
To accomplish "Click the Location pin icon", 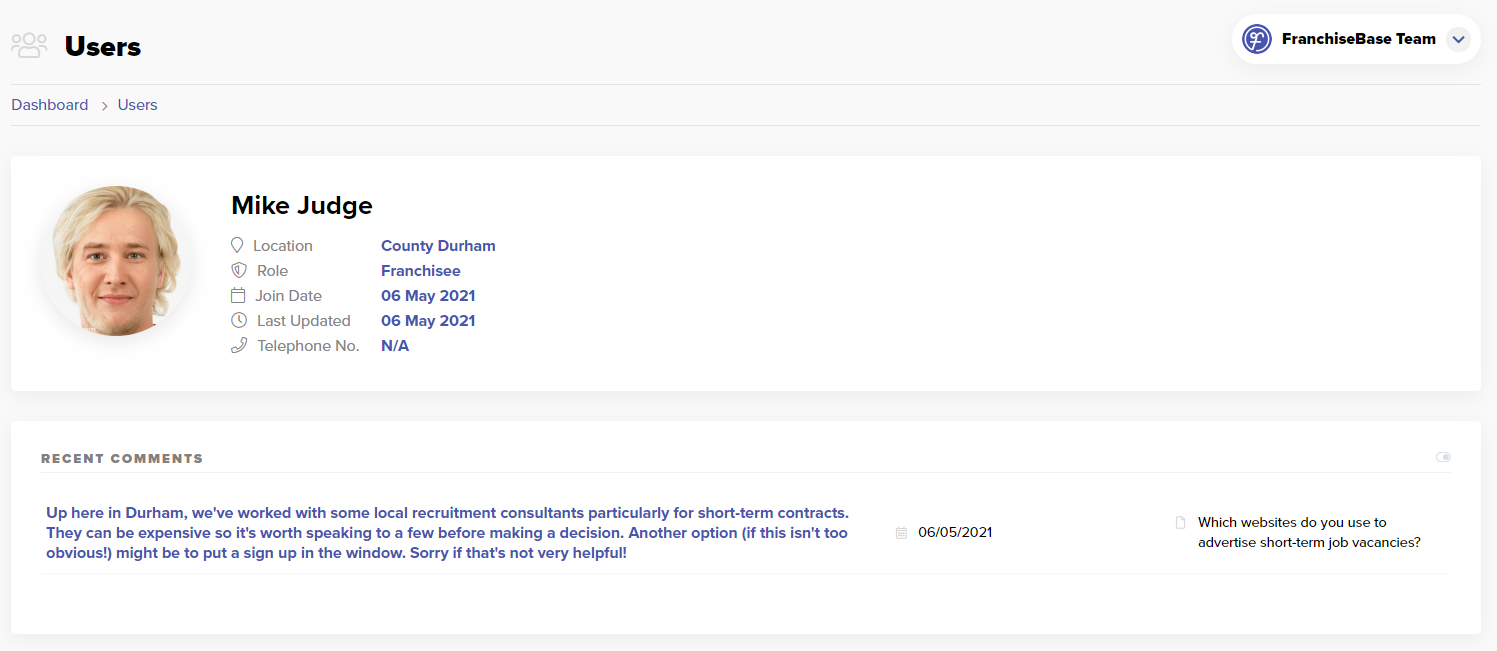I will click(x=238, y=245).
